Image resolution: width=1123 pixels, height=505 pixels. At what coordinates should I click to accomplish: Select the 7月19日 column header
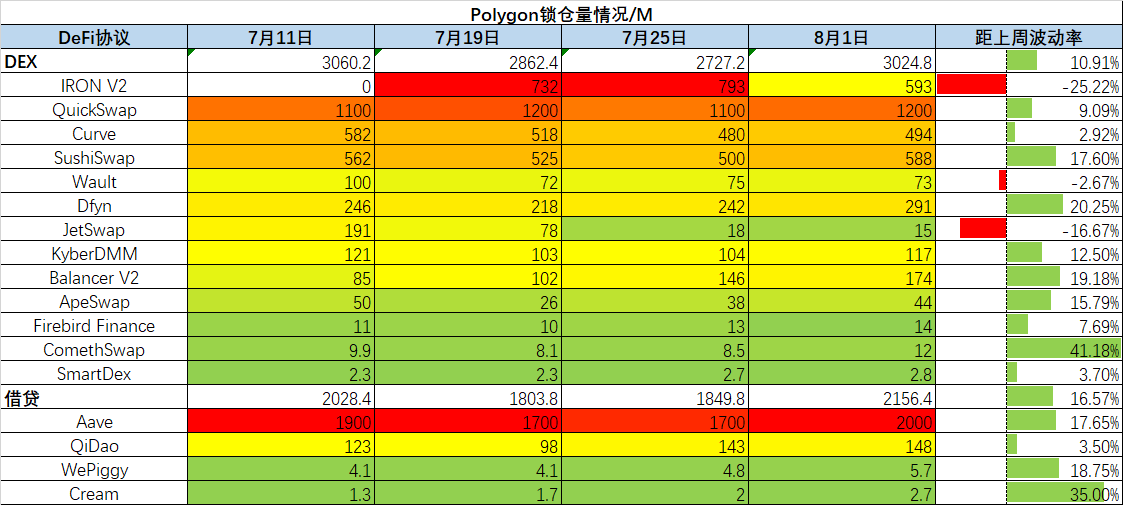point(468,37)
